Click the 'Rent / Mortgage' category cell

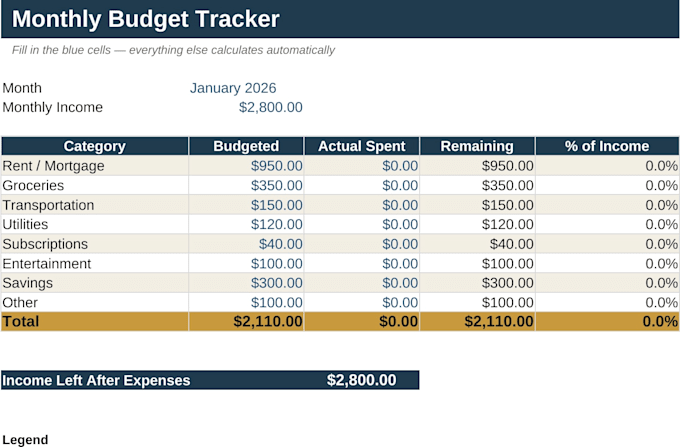[x=95, y=166]
